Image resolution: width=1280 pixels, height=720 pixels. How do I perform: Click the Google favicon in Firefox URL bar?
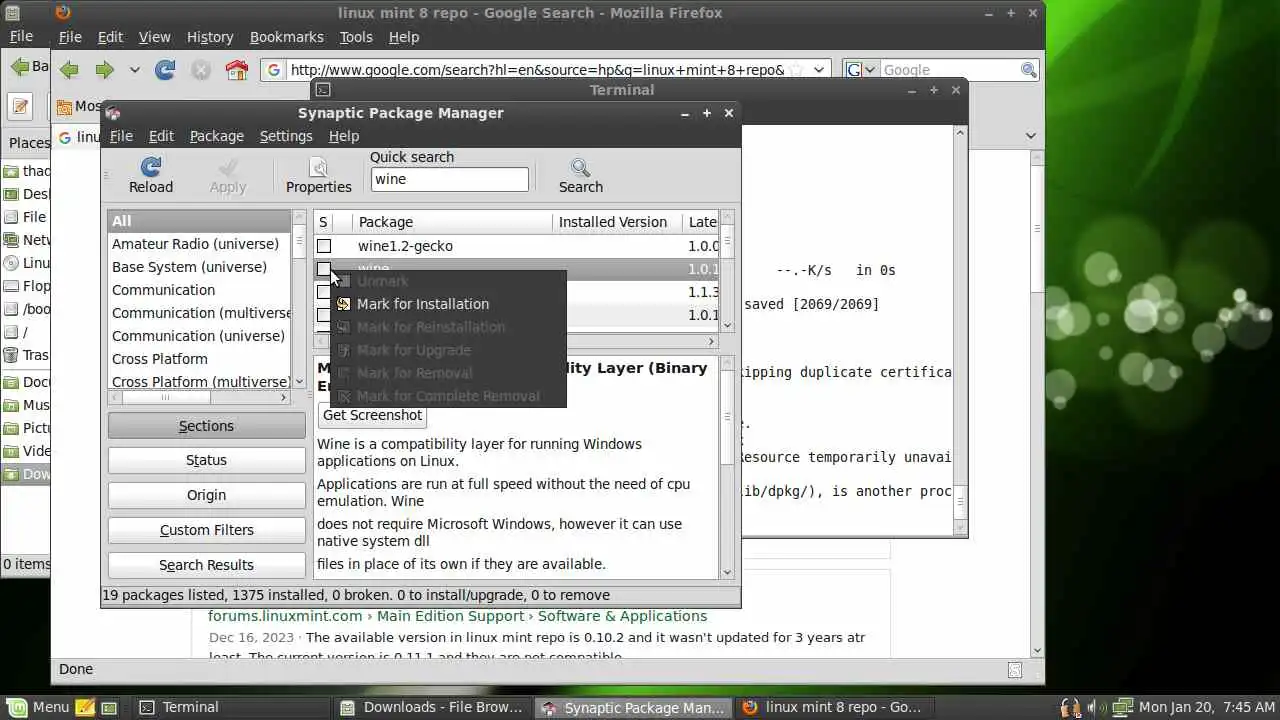(x=274, y=70)
